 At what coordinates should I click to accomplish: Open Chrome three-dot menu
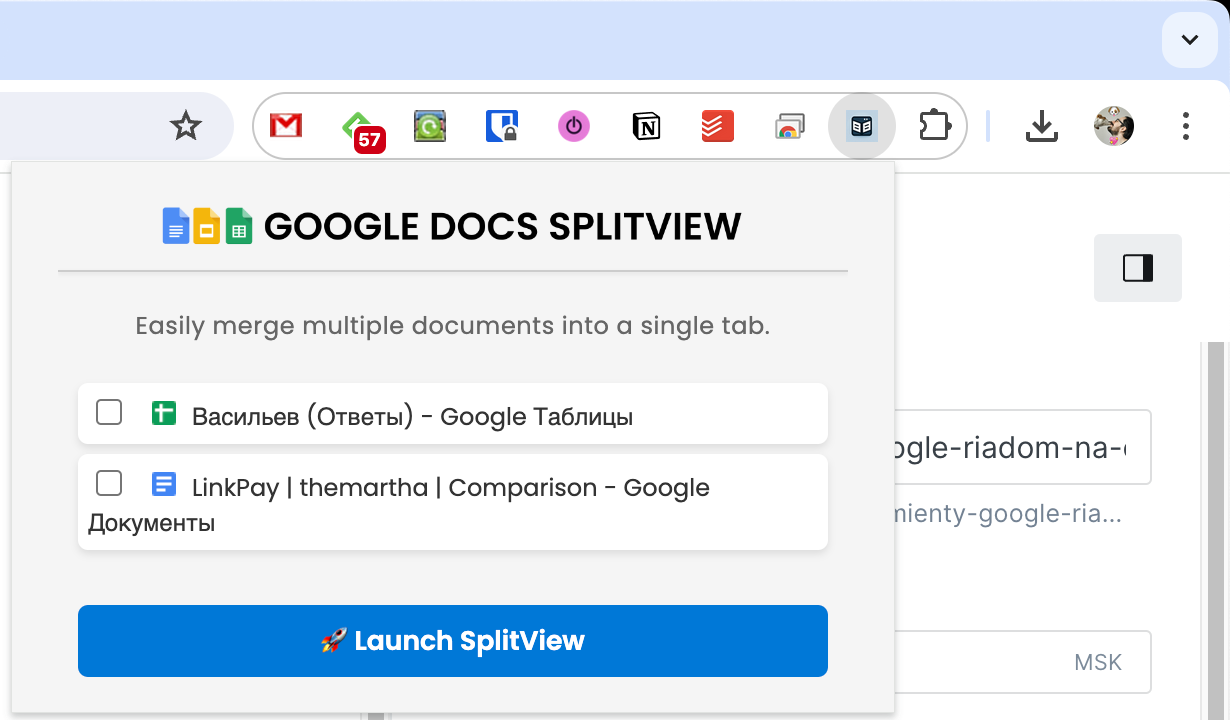point(1186,126)
